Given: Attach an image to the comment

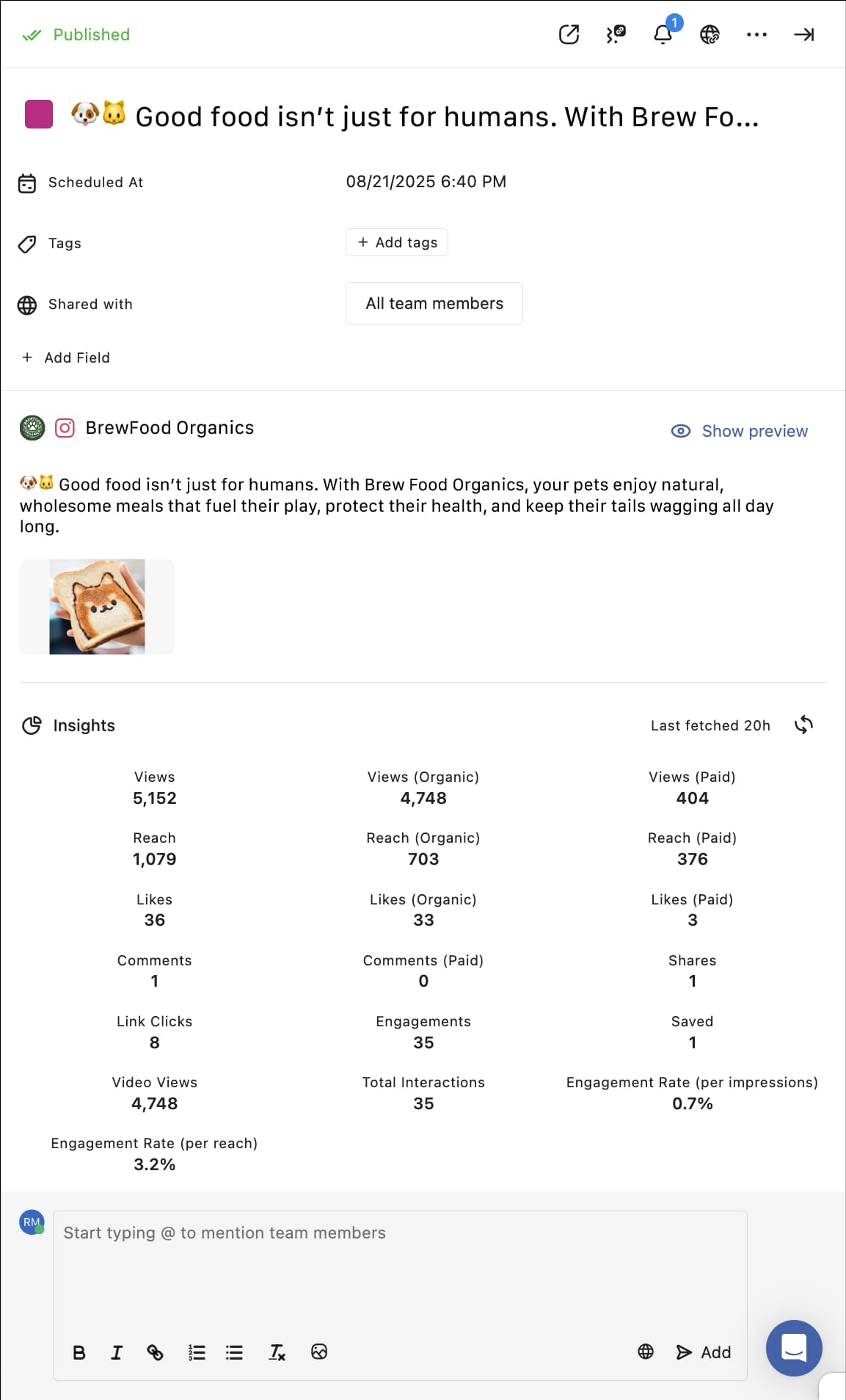Looking at the screenshot, I should [x=319, y=1352].
